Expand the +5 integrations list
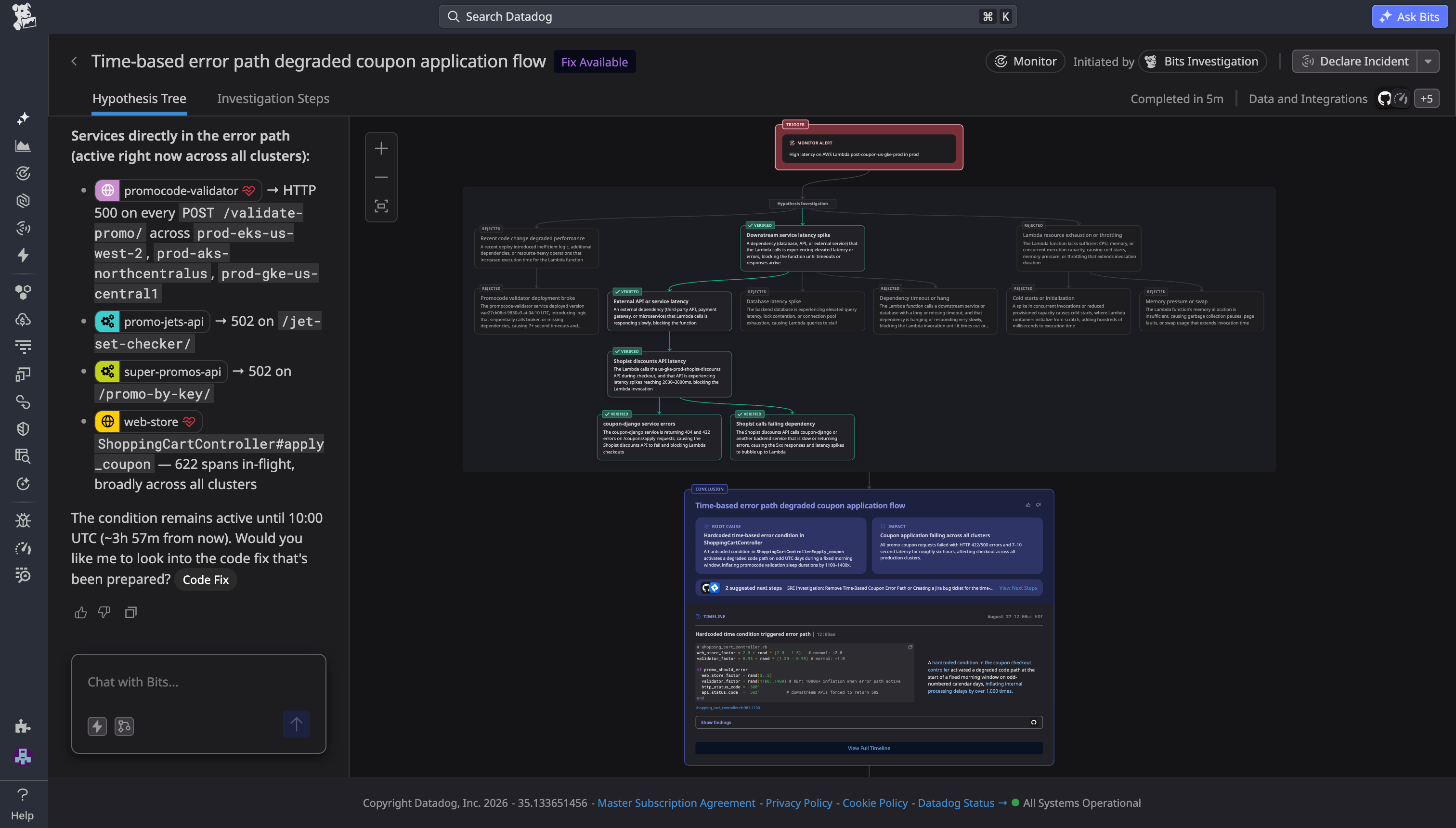Image resolution: width=1456 pixels, height=828 pixels. (1427, 98)
